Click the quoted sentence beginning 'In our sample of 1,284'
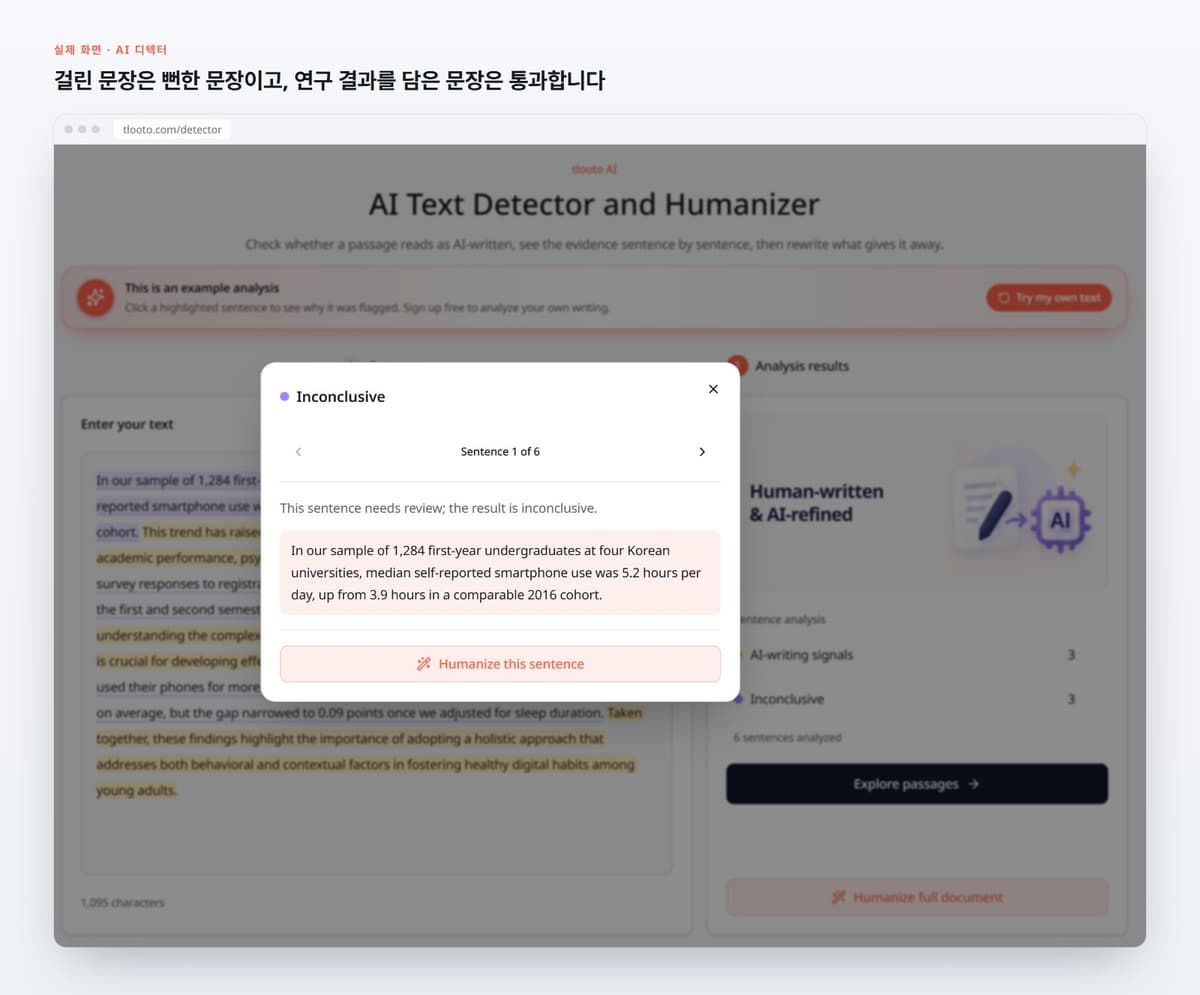This screenshot has width=1200, height=995. 500,572
